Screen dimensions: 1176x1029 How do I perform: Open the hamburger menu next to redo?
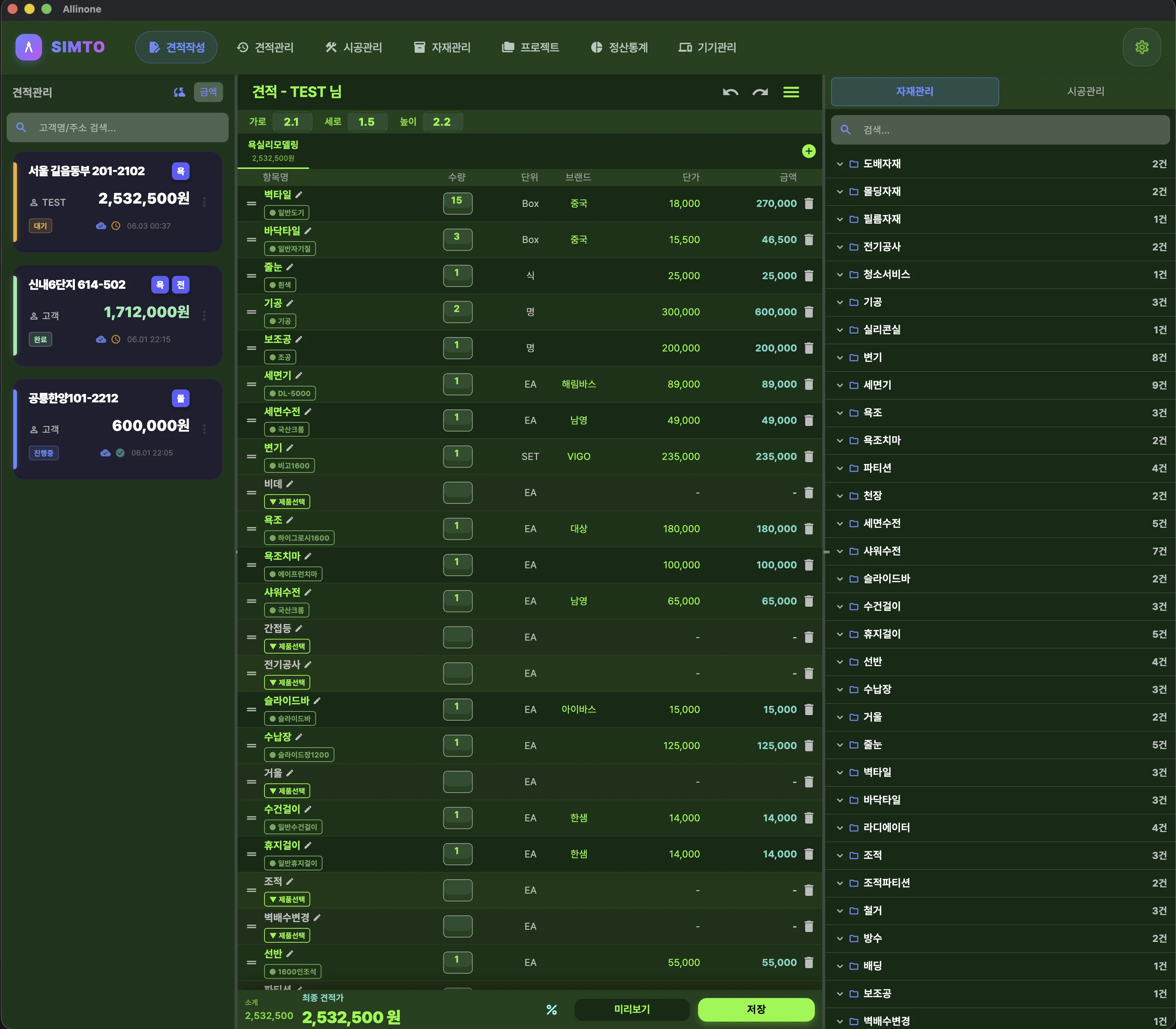(791, 92)
